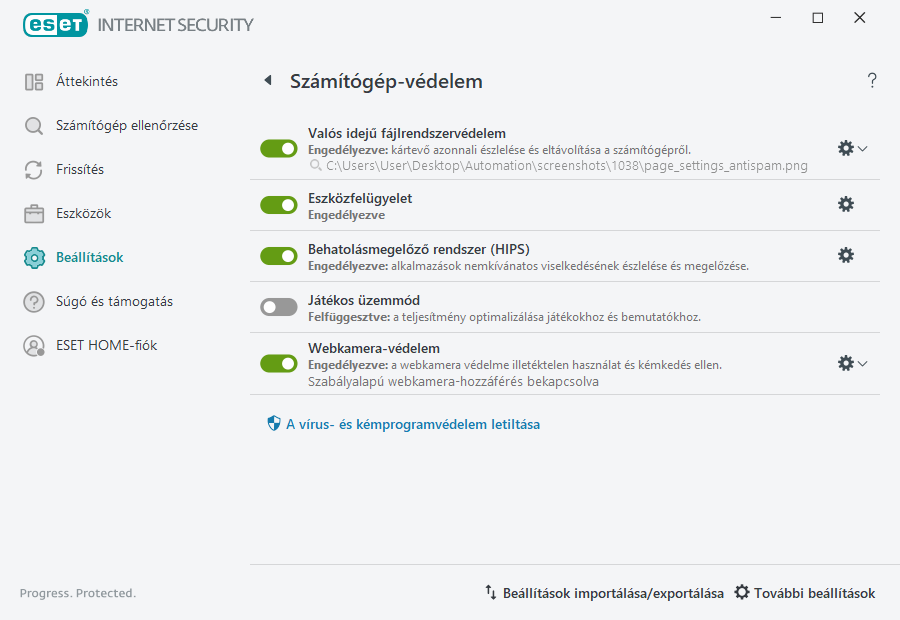The image size is (900, 620).
Task: Click the help question mark icon
Action: [871, 81]
